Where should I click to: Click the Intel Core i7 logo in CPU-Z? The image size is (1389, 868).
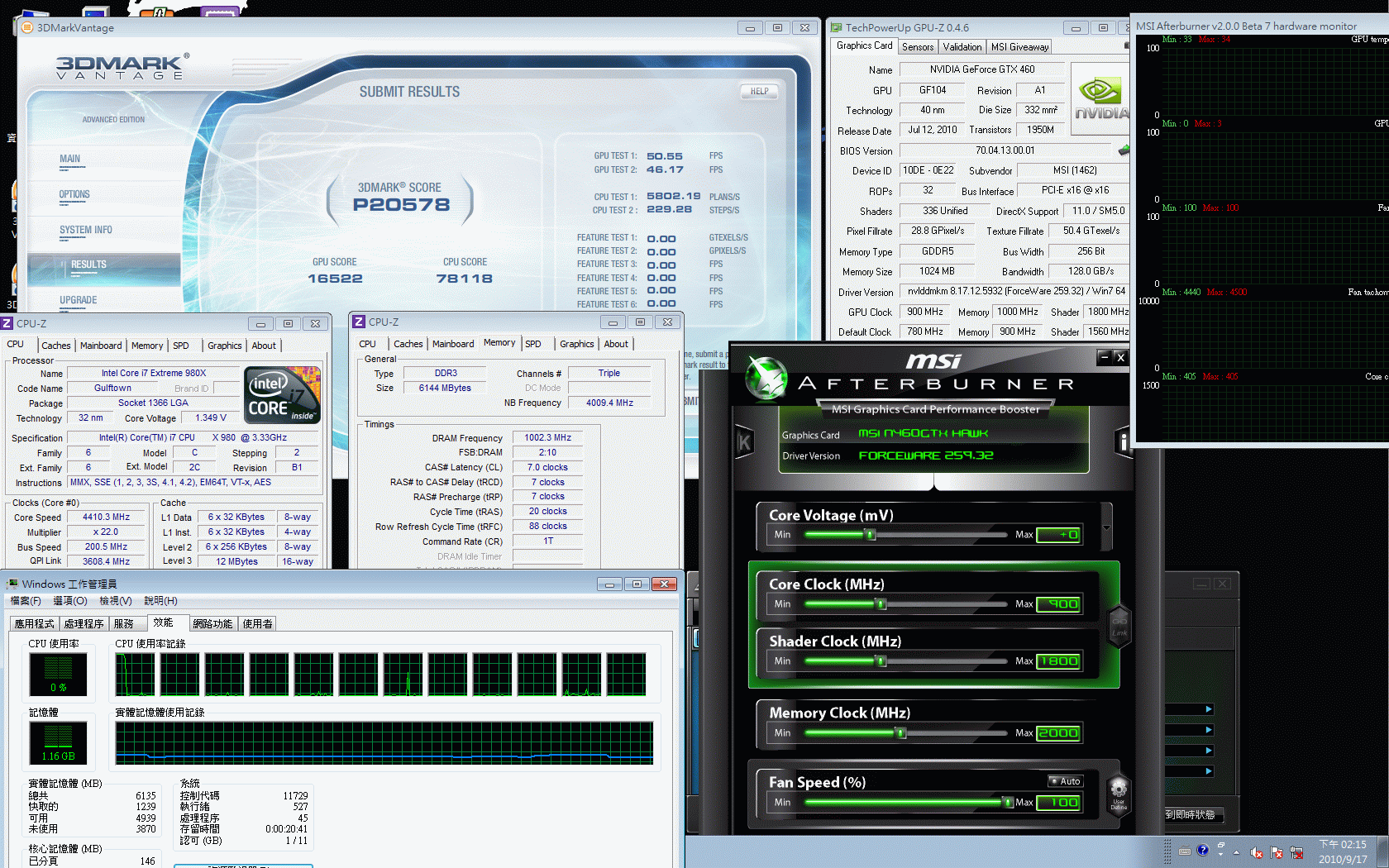coord(283,395)
